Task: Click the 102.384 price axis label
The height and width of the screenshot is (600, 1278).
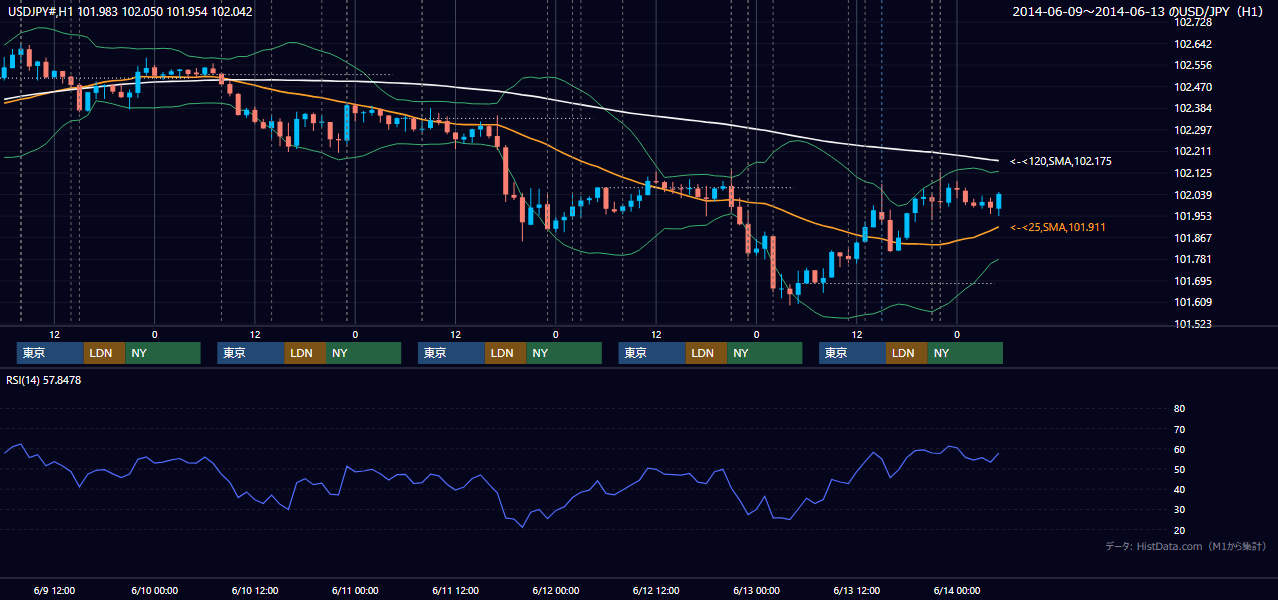Action: click(x=1193, y=108)
